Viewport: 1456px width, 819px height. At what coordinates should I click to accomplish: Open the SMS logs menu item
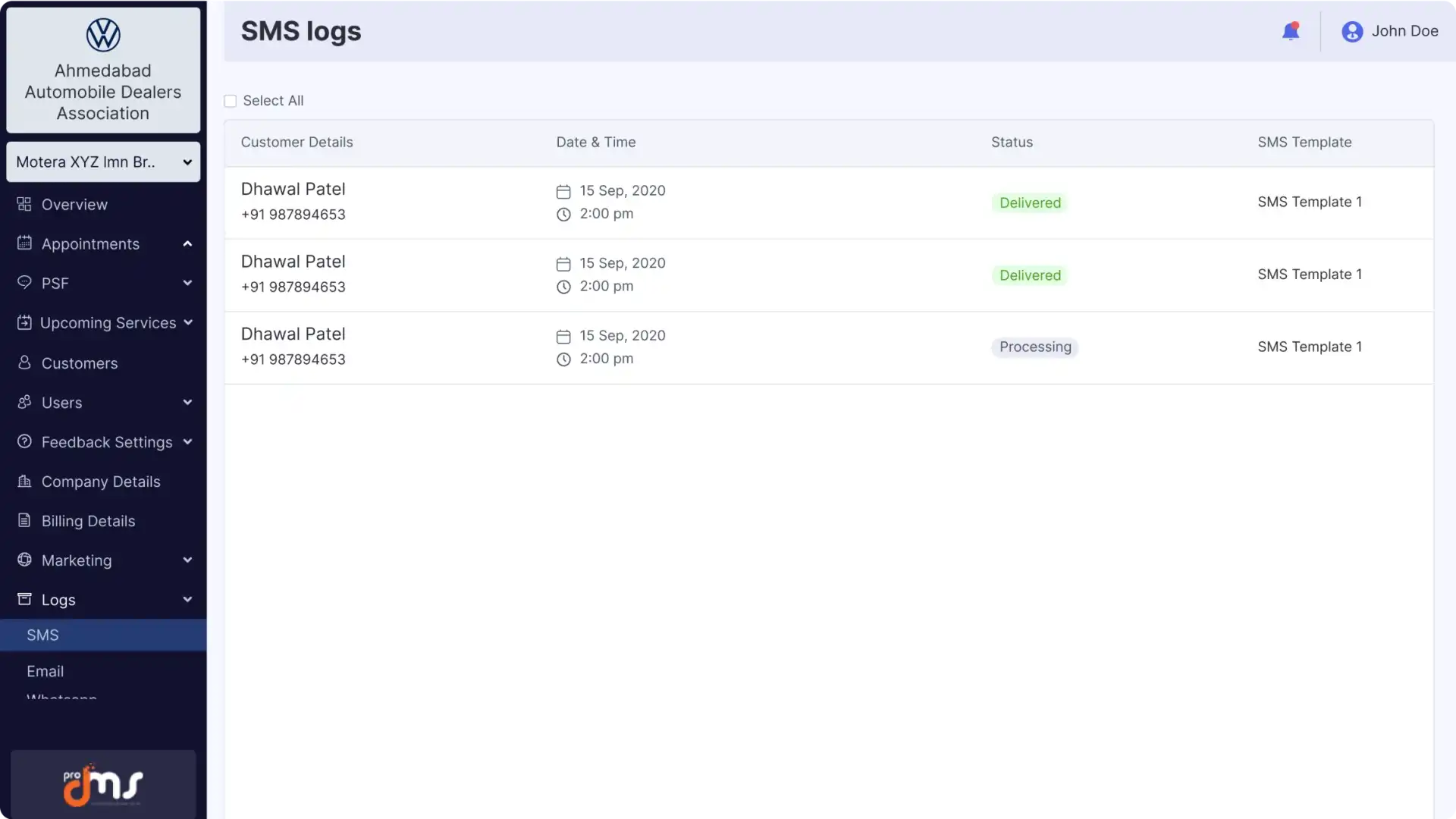point(42,634)
